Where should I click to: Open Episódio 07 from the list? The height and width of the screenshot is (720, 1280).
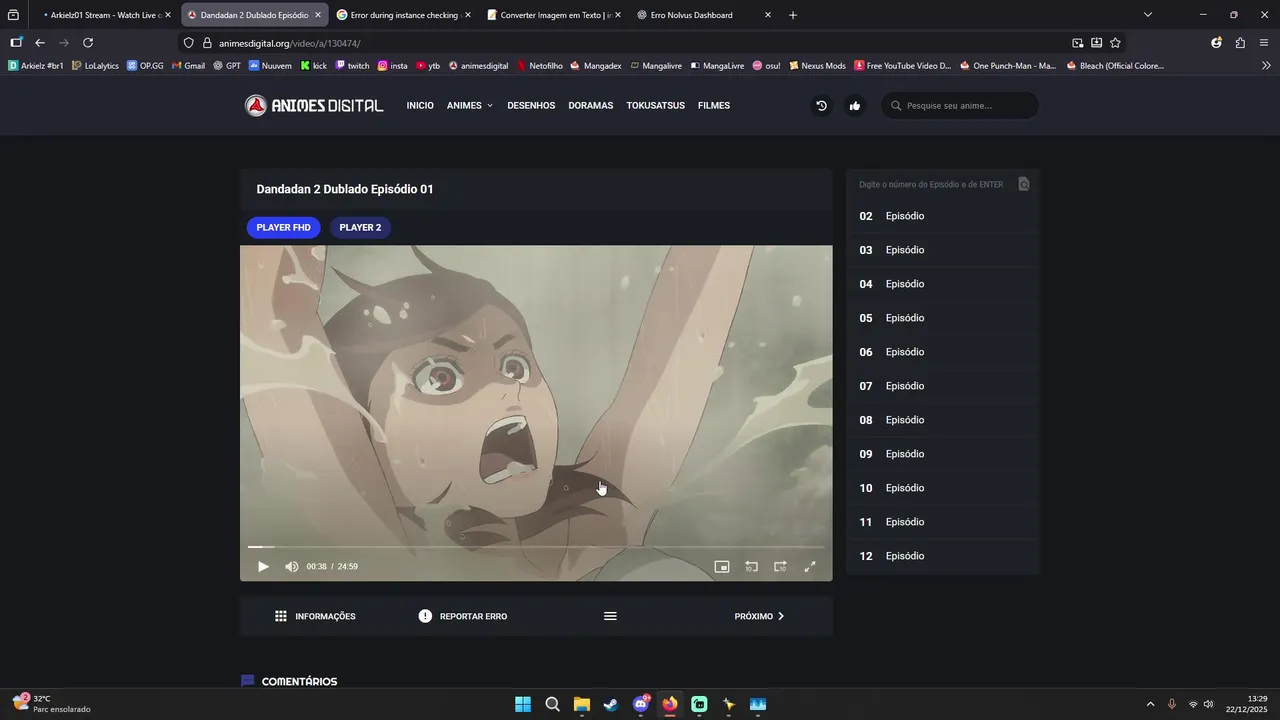(943, 386)
